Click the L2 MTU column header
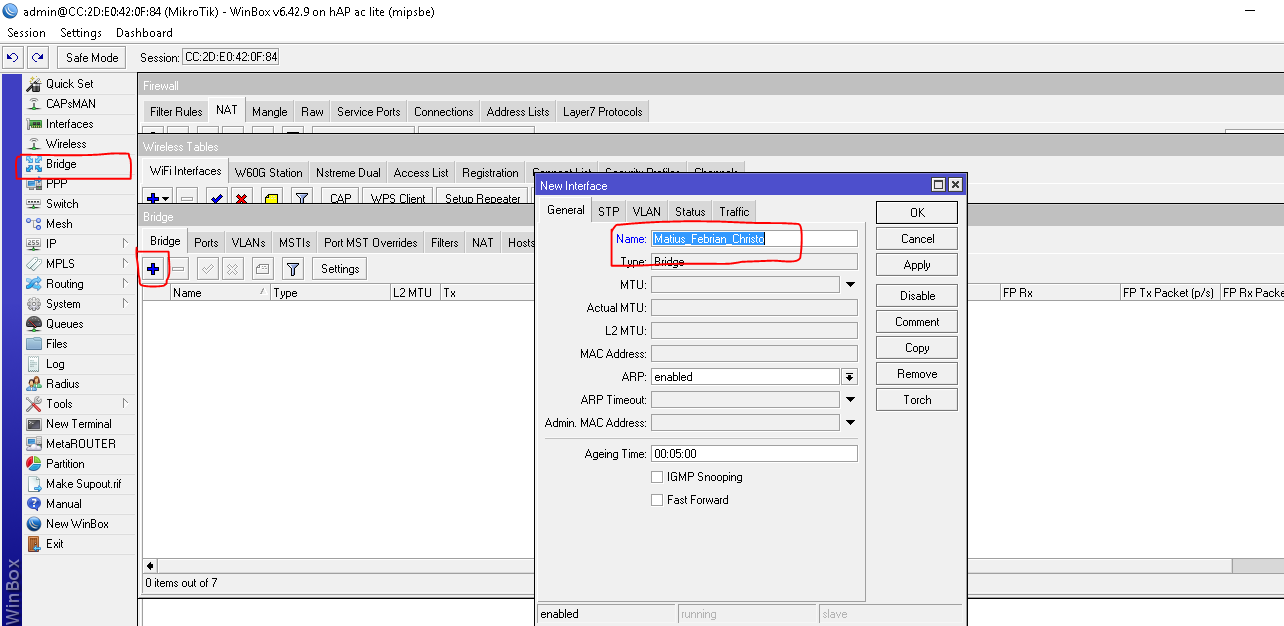The height and width of the screenshot is (626, 1284). click(x=415, y=293)
